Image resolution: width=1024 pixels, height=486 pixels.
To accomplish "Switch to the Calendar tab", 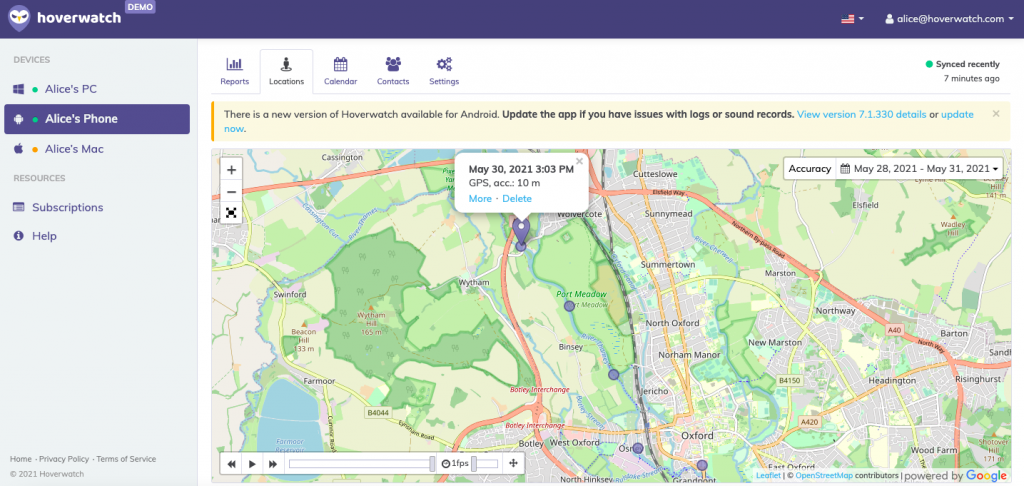I will pos(340,72).
